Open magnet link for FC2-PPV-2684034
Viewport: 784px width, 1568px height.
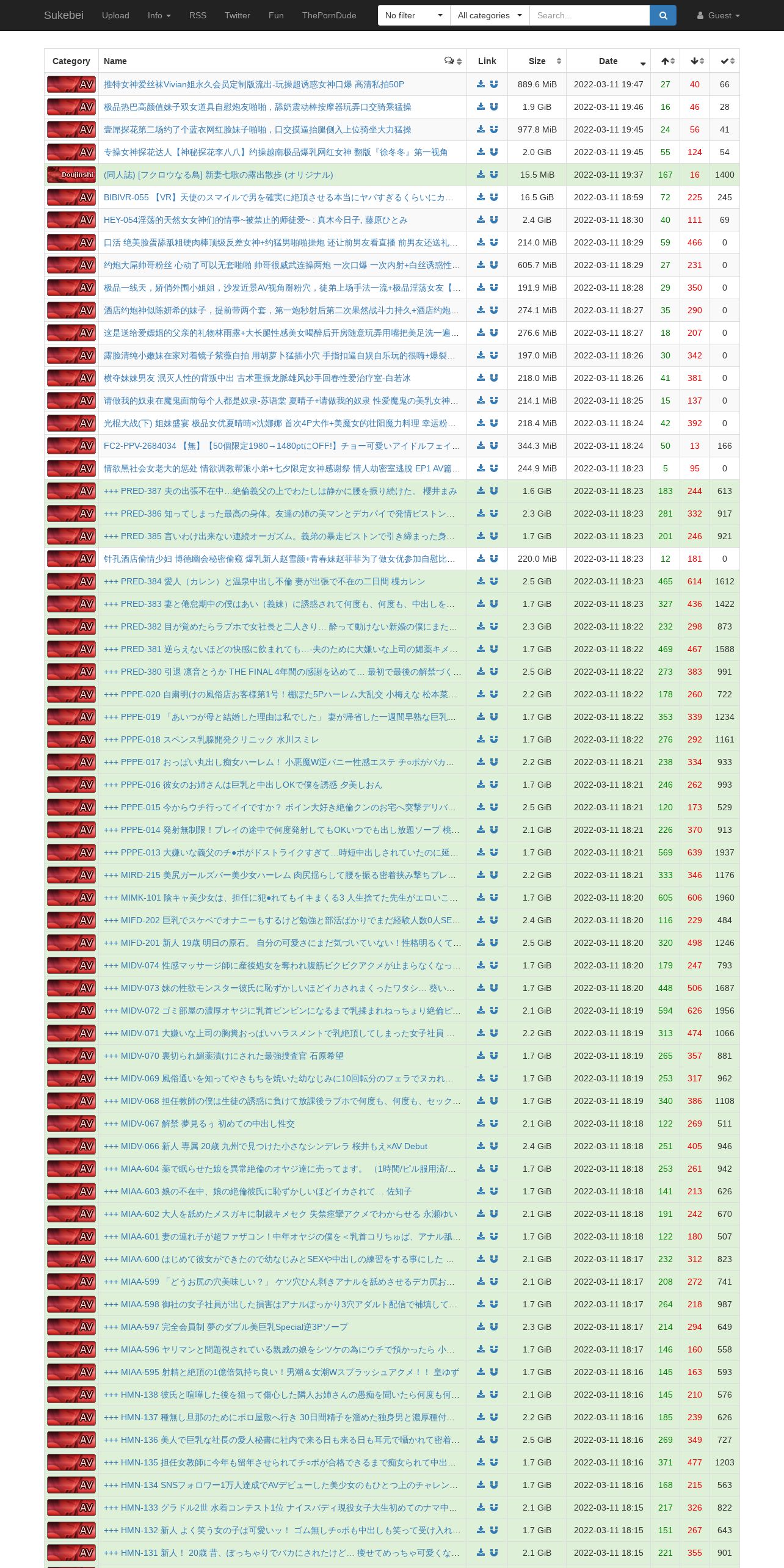[x=494, y=446]
